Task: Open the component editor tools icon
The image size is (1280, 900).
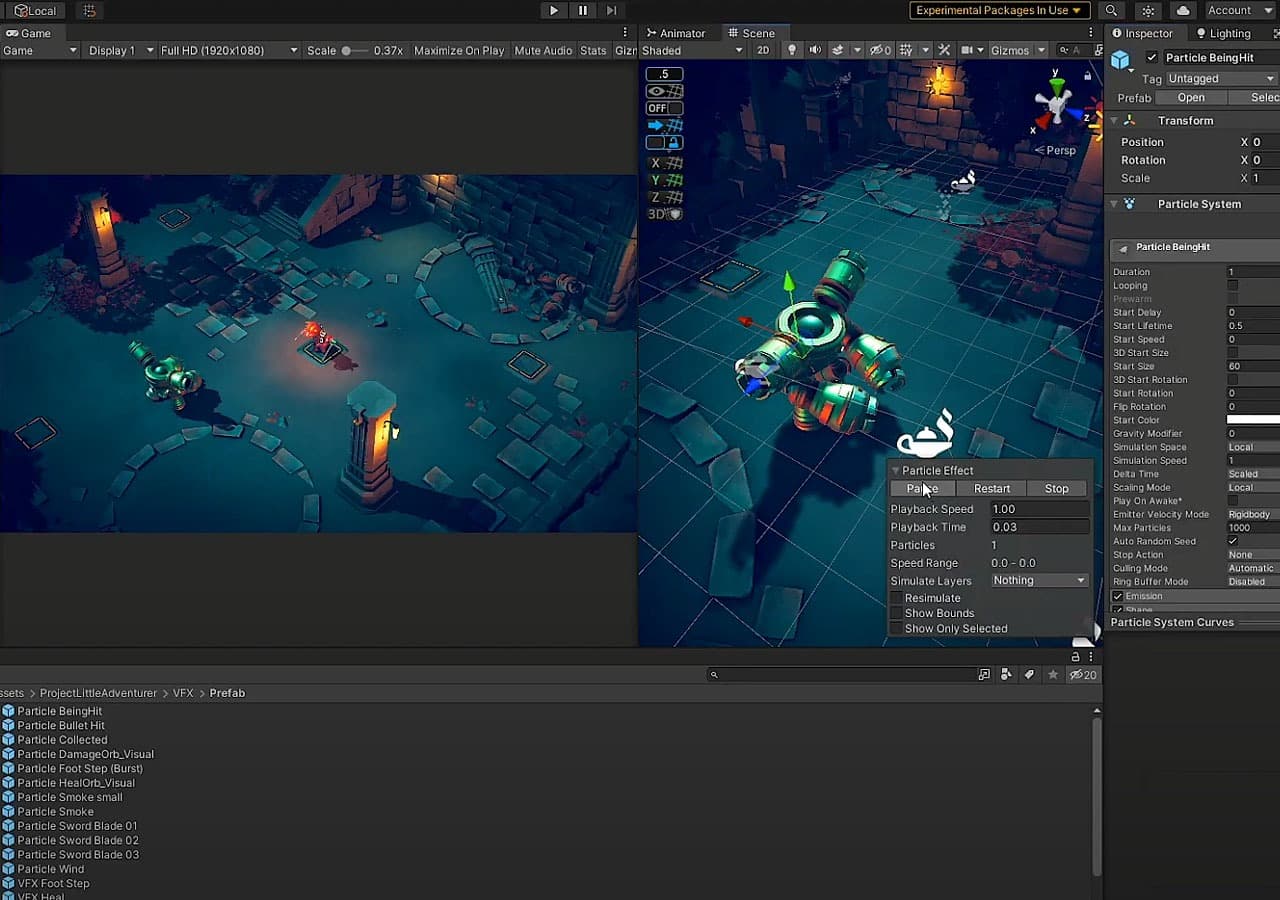Action: pos(943,50)
